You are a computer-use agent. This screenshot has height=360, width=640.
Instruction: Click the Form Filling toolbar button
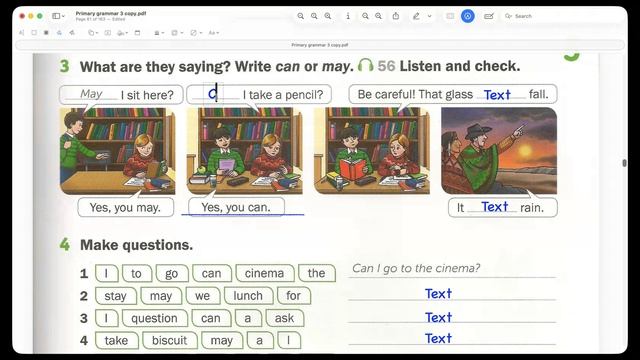(x=489, y=16)
